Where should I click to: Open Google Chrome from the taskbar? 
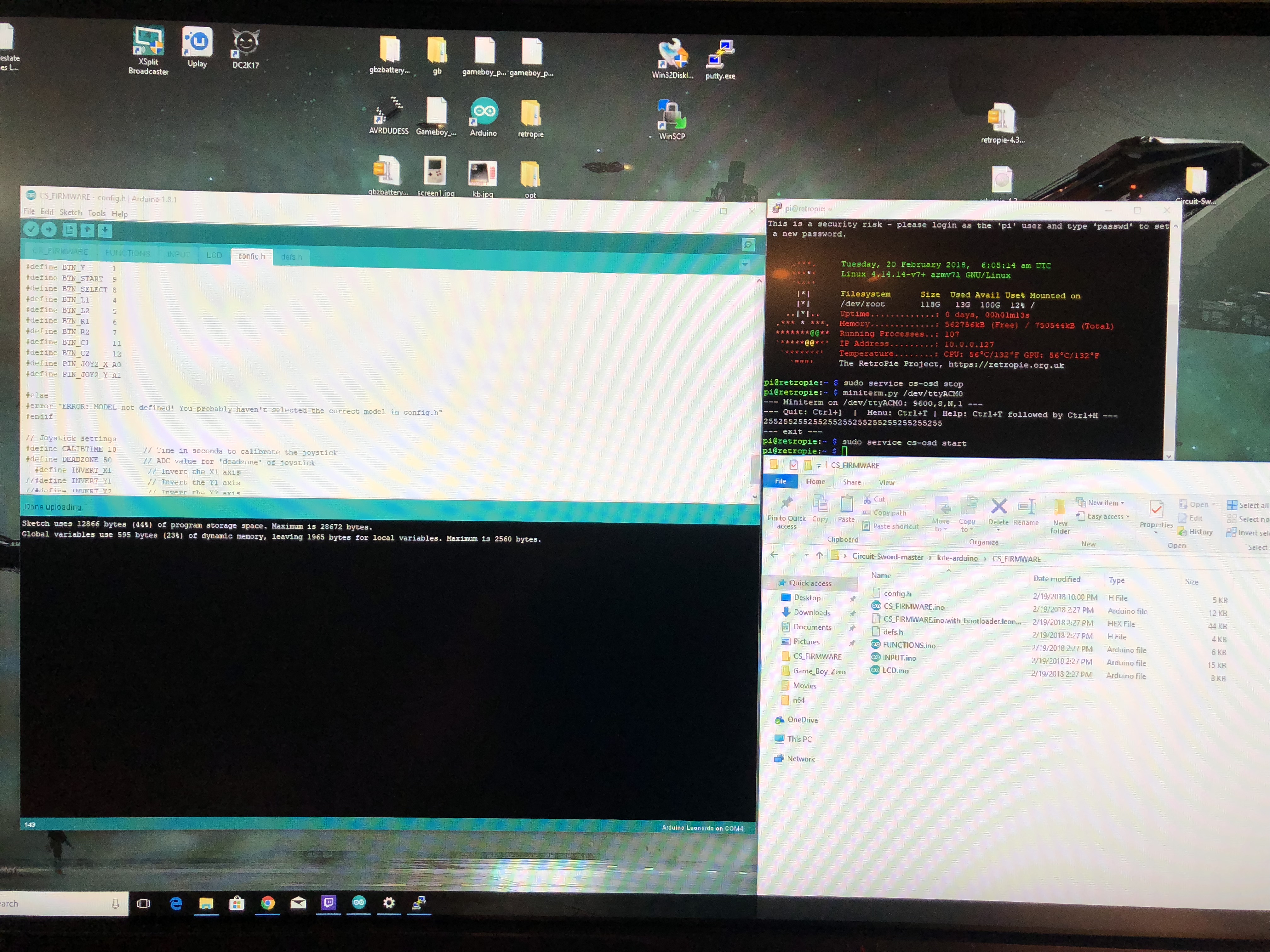(267, 903)
